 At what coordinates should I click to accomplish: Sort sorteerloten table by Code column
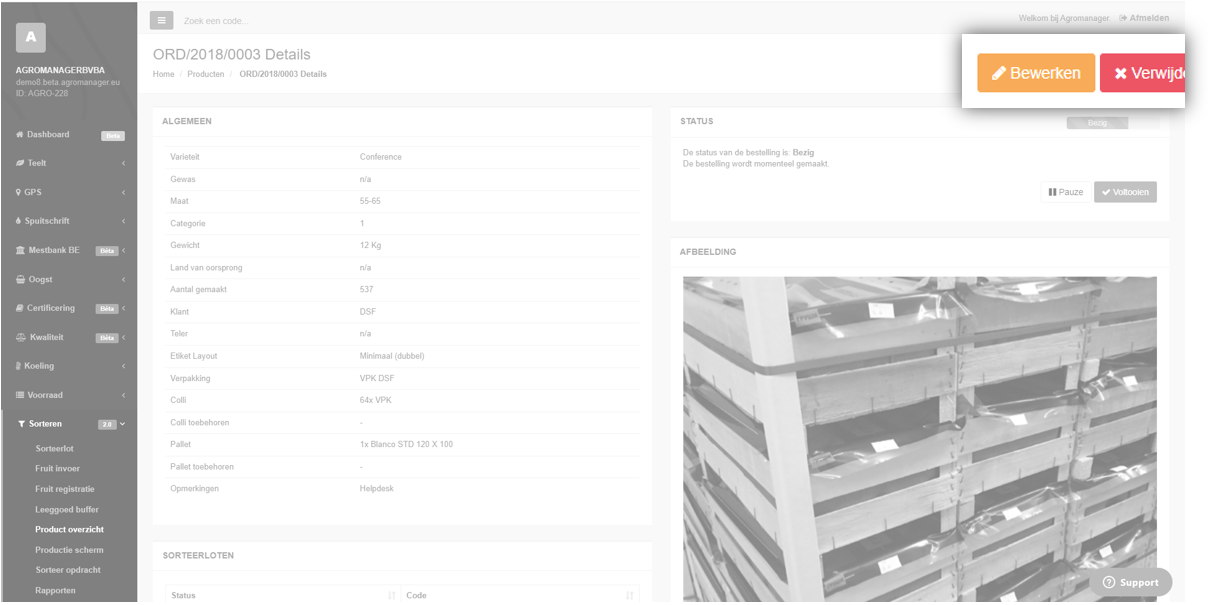point(519,595)
